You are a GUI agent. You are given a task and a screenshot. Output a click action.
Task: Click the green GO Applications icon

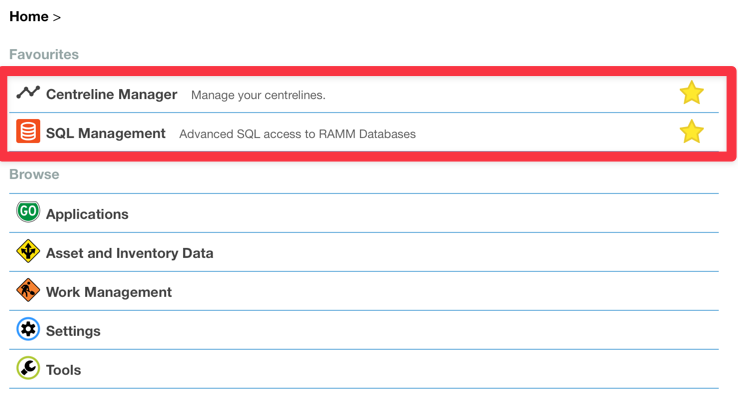(28, 211)
